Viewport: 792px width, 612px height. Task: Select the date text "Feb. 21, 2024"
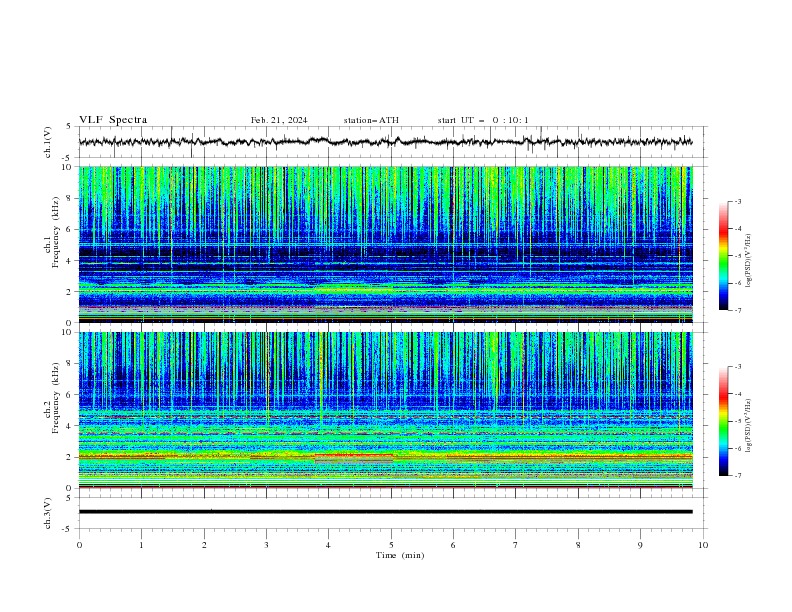tap(279, 120)
